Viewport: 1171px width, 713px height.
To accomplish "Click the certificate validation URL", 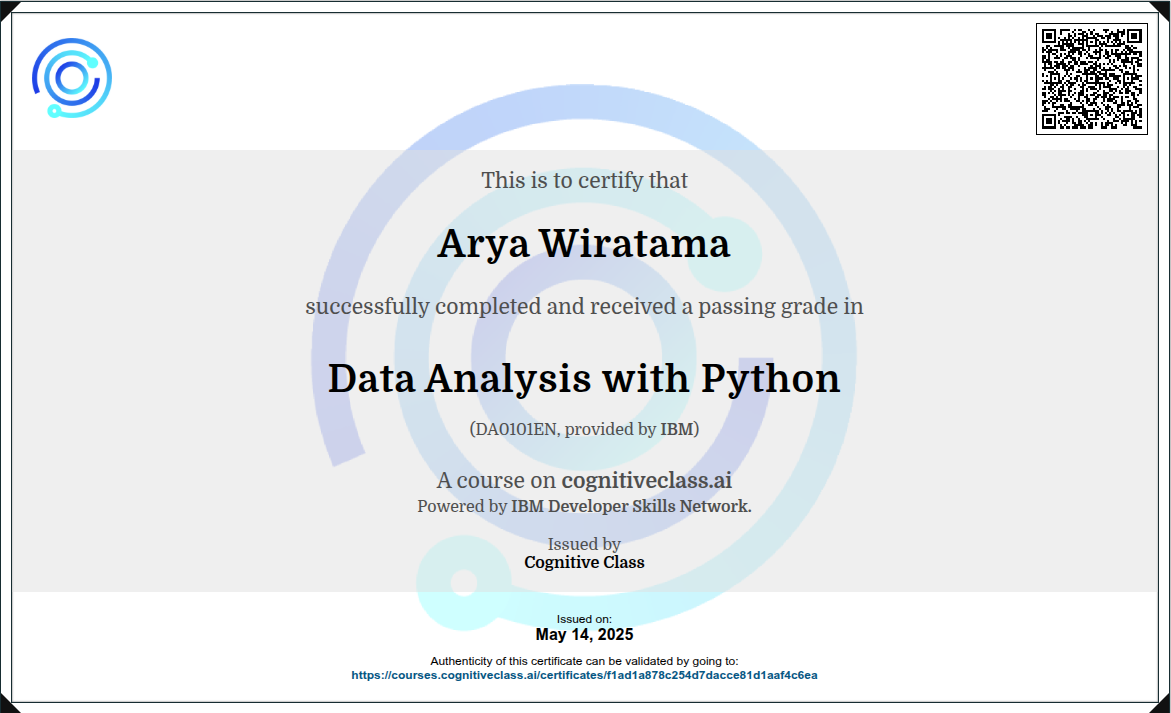I will click(x=584, y=674).
